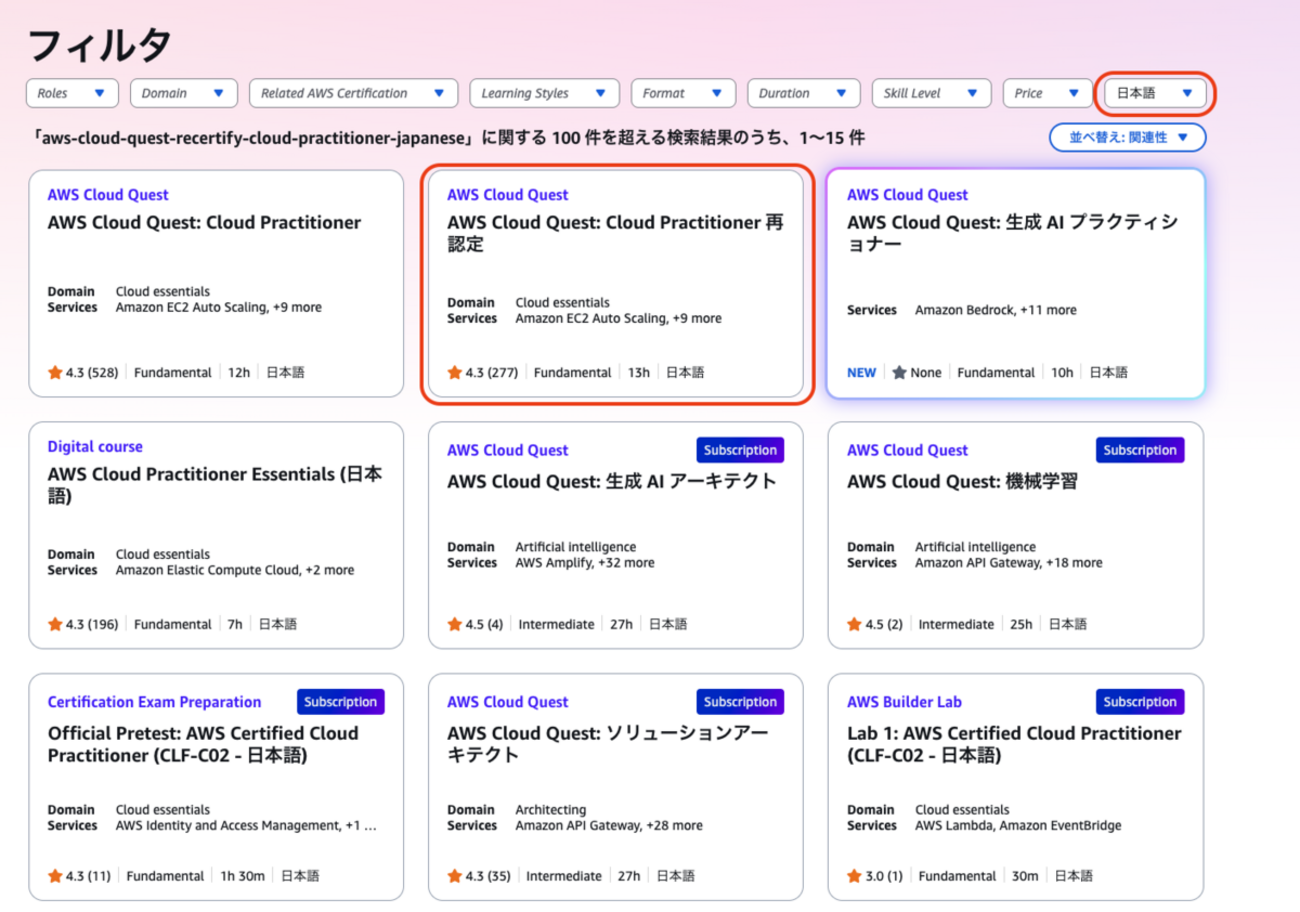1300x912 pixels.
Task: Click the star icon beside 4.3 (11) rating
Action: (55, 876)
